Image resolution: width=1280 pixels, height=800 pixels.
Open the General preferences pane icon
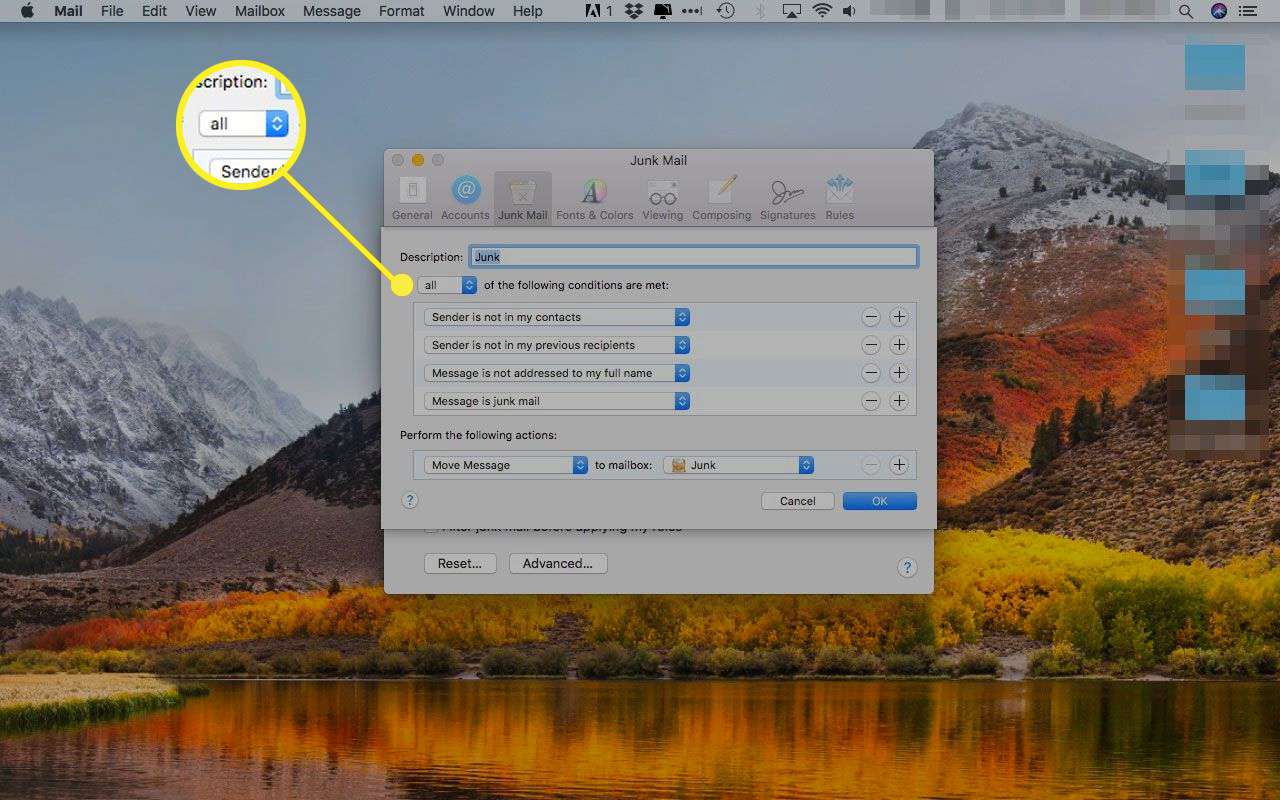click(412, 197)
